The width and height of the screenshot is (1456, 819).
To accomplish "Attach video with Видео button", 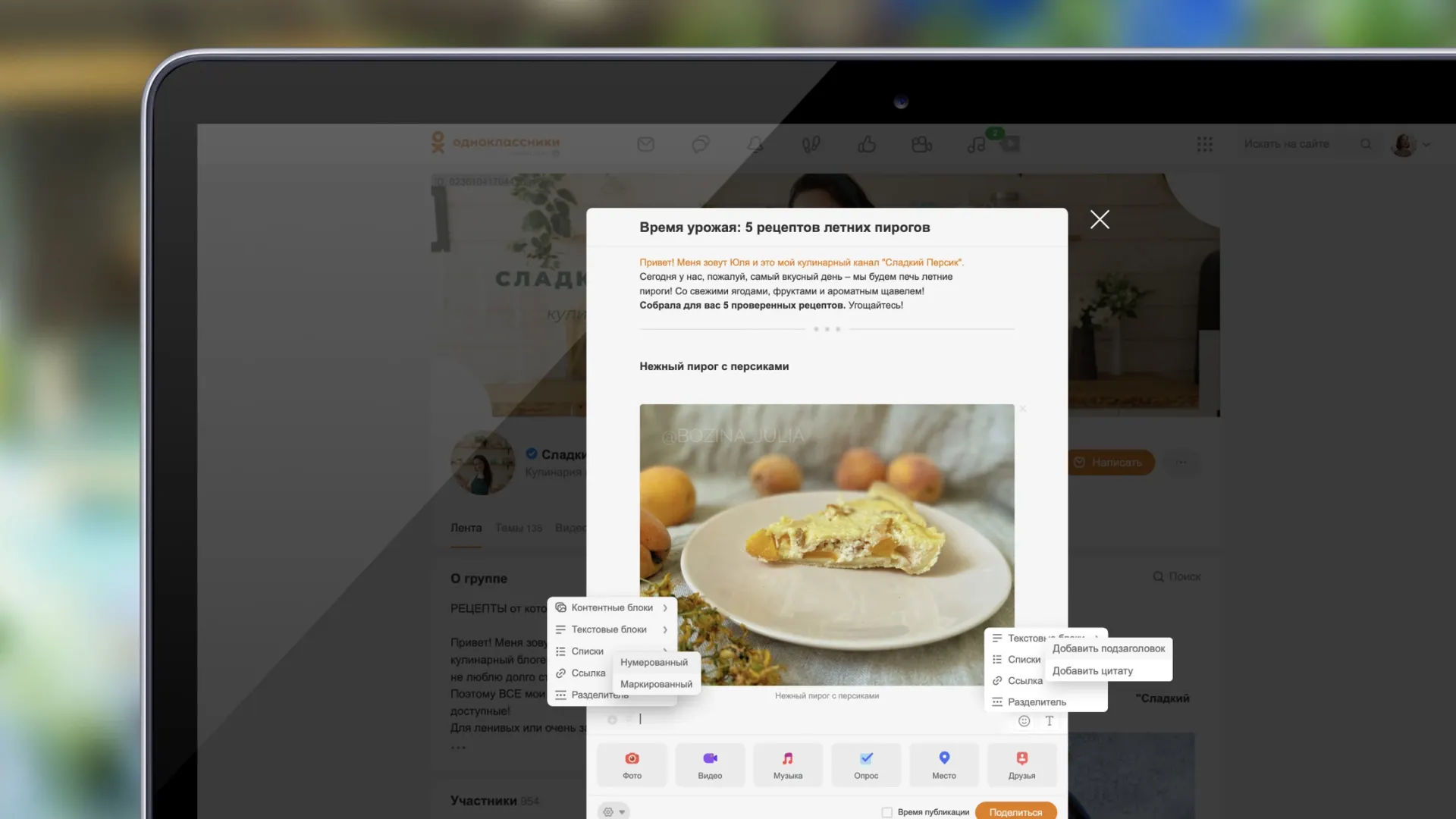I will click(x=710, y=764).
